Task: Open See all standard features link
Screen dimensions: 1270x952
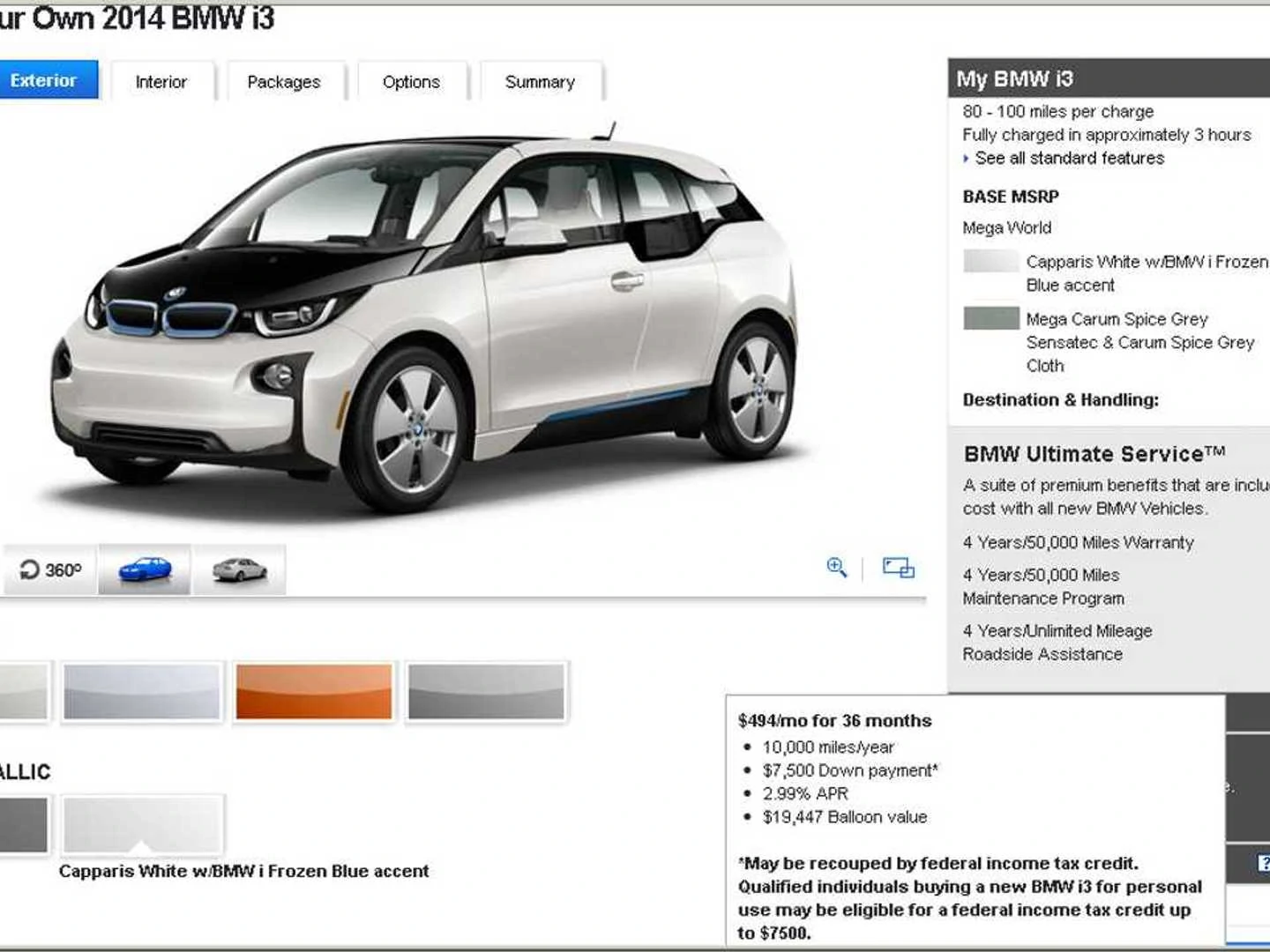Action: (x=1069, y=158)
